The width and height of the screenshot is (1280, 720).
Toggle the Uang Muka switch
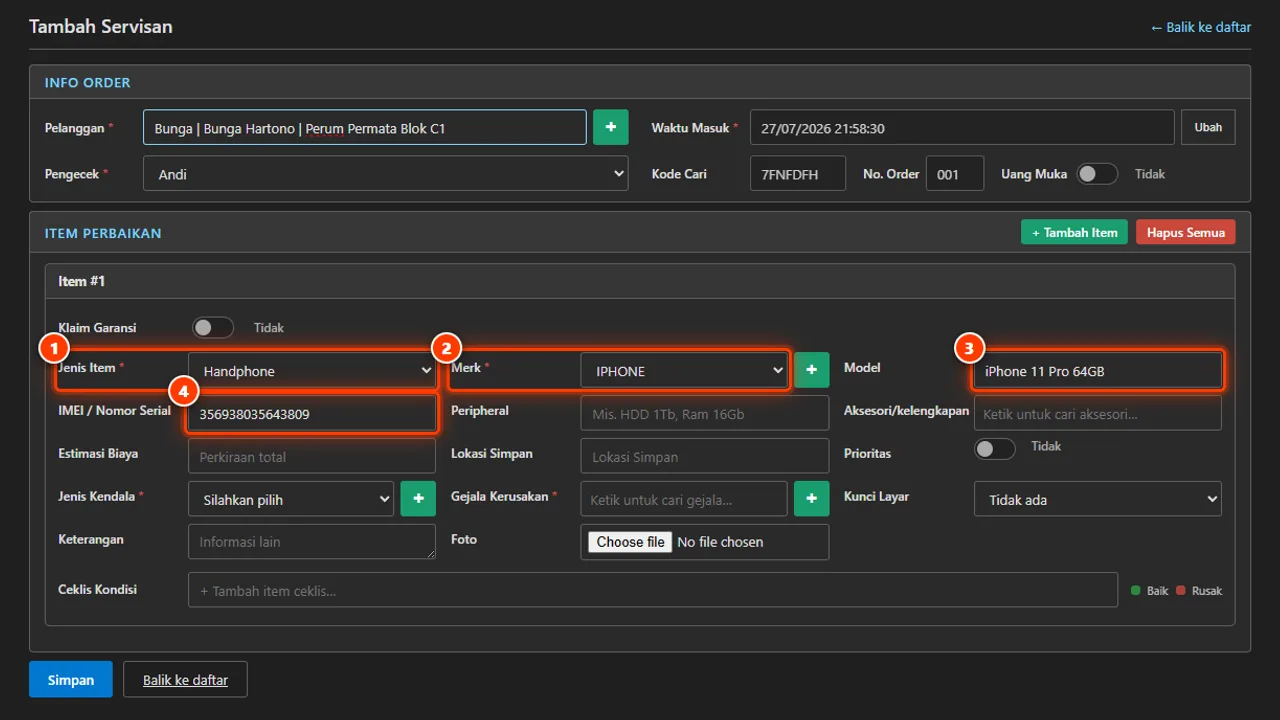point(1097,174)
